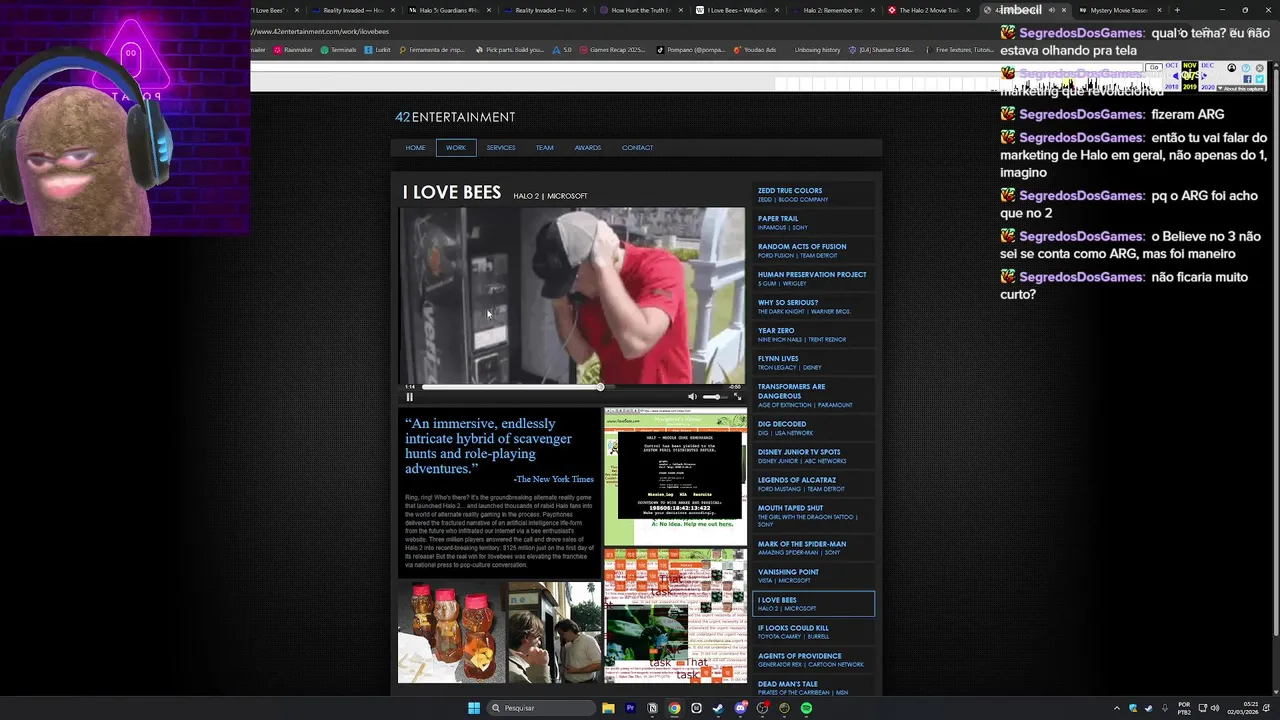The width and height of the screenshot is (1280, 720).
Task: Open the Paper Trail project link
Action: 813,223
